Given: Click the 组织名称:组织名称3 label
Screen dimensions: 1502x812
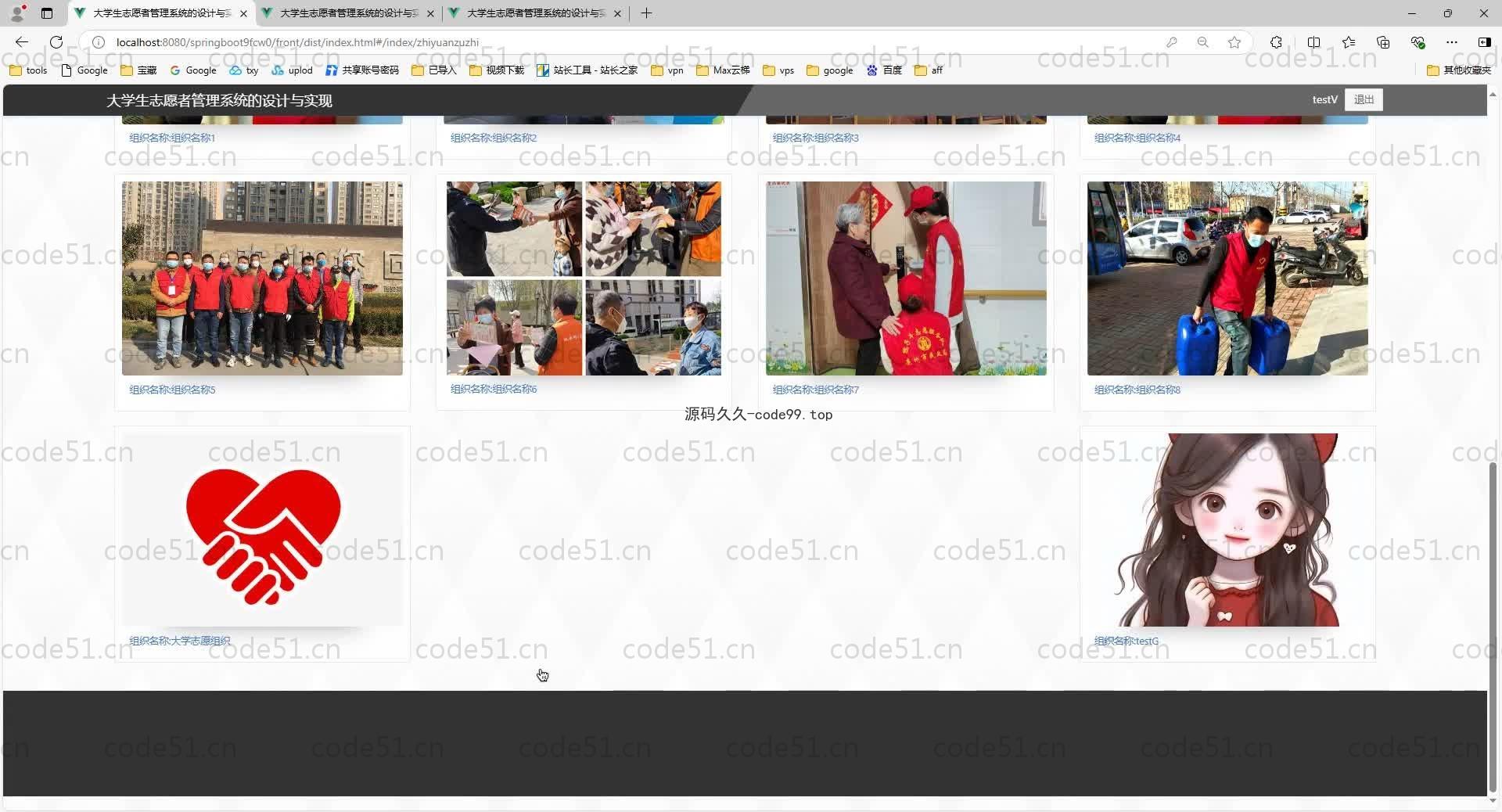Looking at the screenshot, I should (x=816, y=138).
